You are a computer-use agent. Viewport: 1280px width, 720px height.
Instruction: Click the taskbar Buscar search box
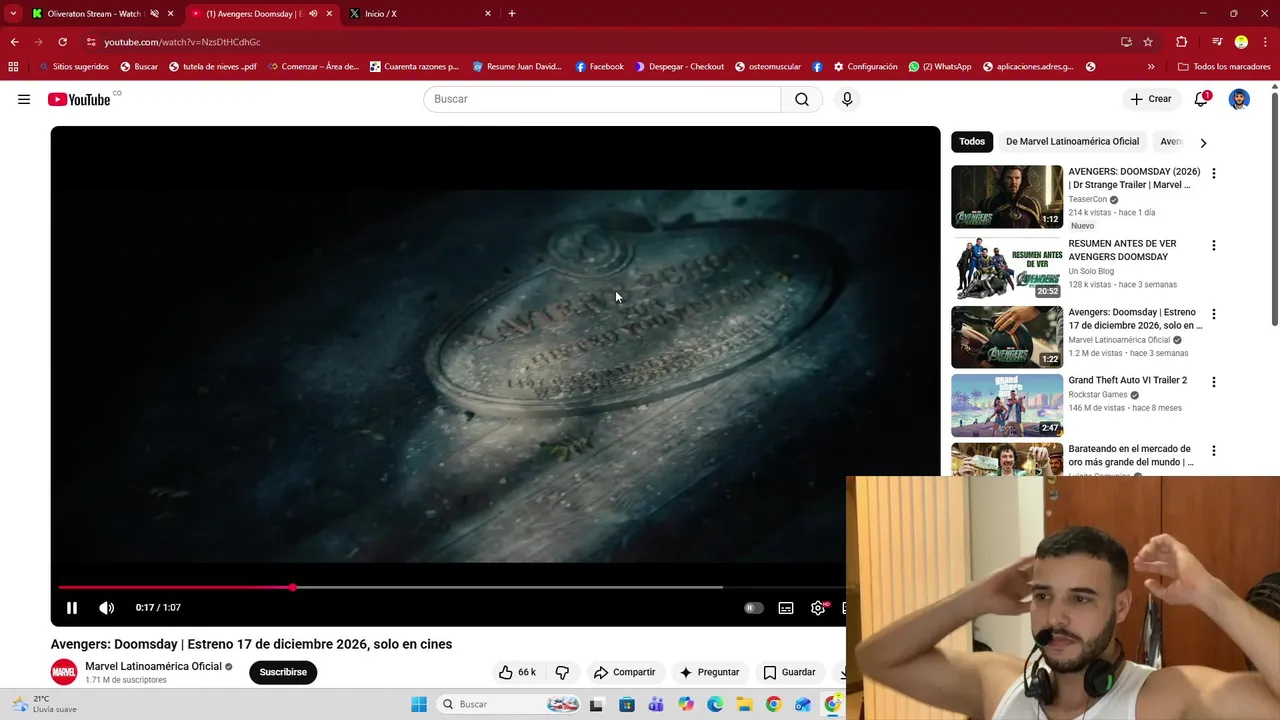pyautogui.click(x=509, y=704)
